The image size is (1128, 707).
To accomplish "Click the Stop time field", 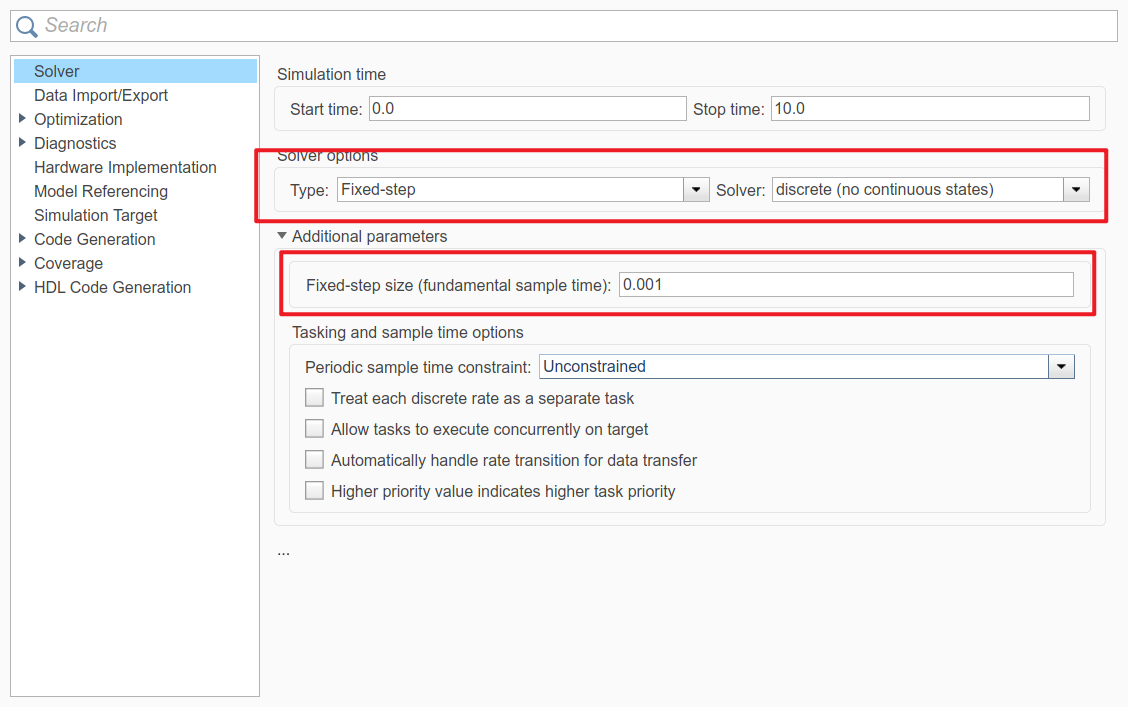I will click(x=930, y=109).
